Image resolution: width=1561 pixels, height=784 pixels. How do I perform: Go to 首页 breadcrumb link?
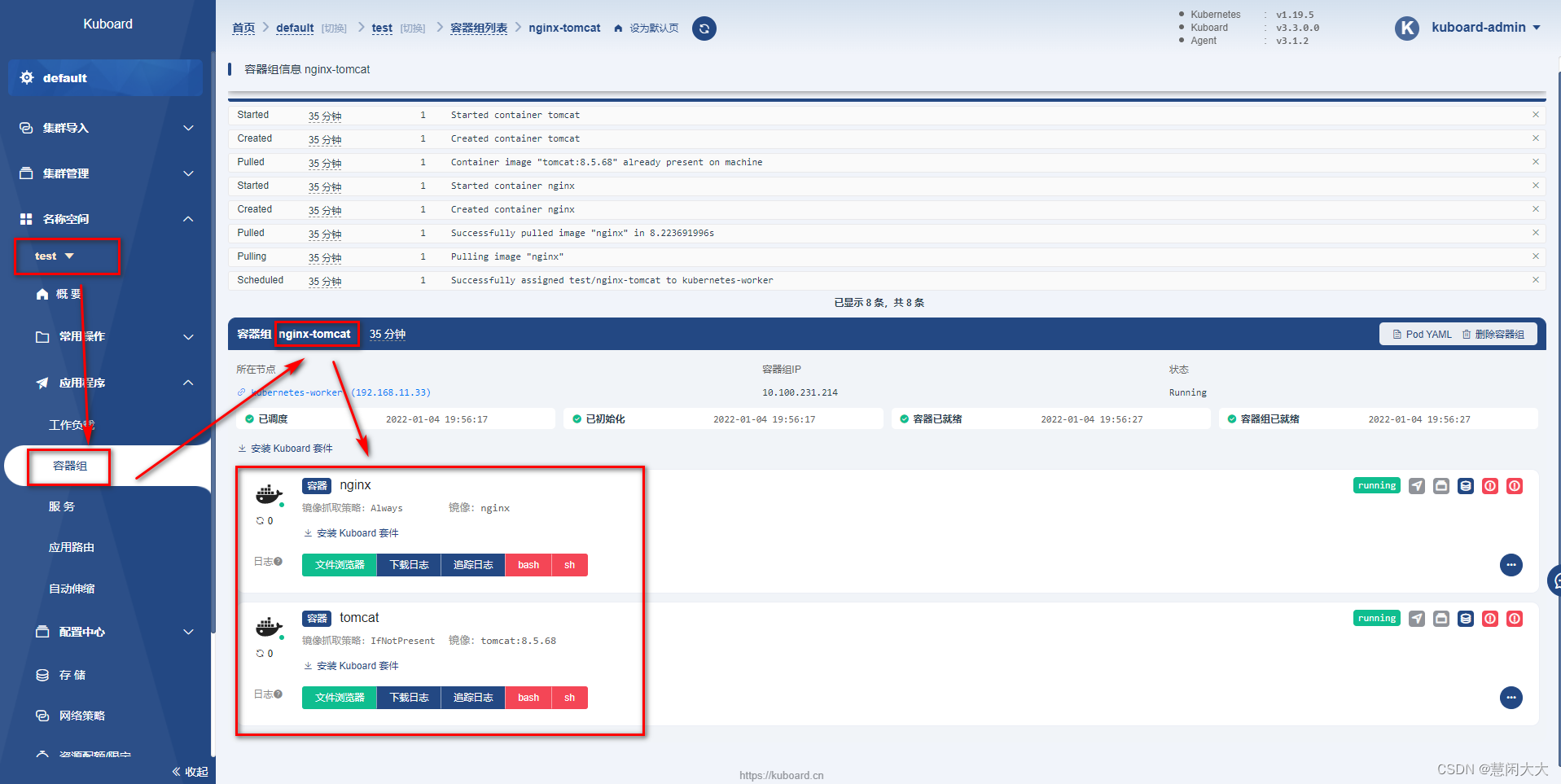[243, 28]
